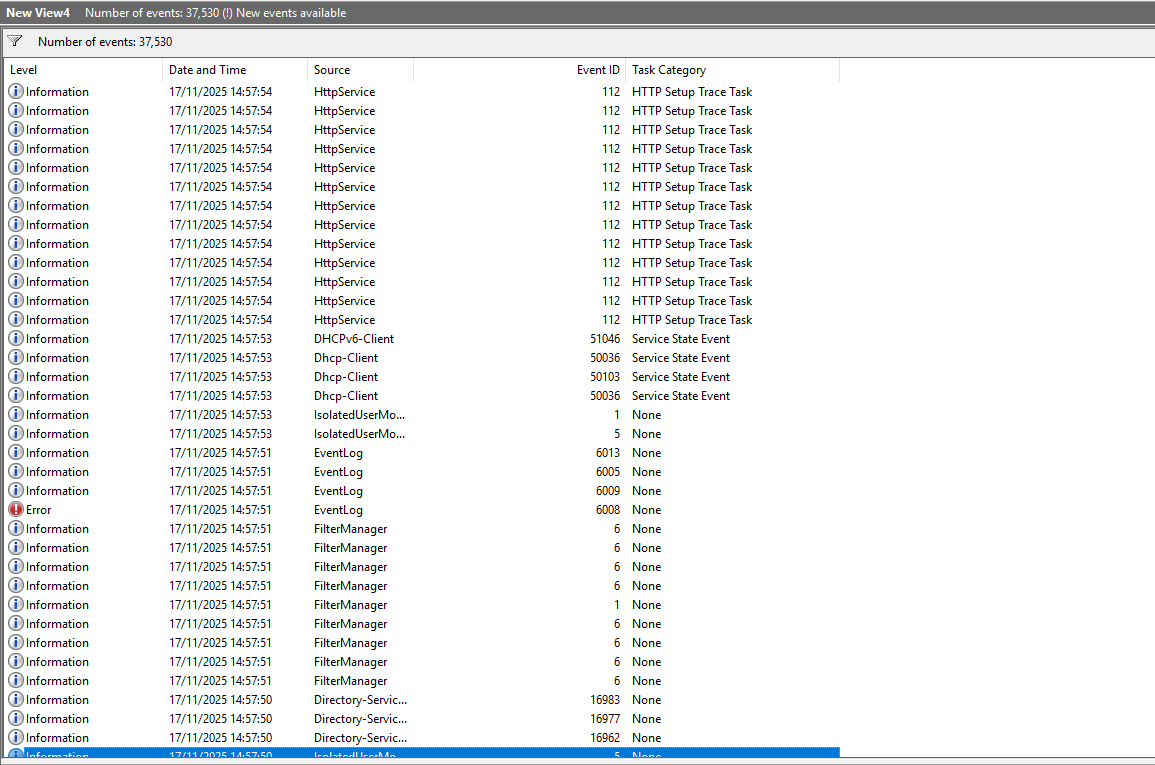Select the DHCPv6-Client source cell

point(354,339)
